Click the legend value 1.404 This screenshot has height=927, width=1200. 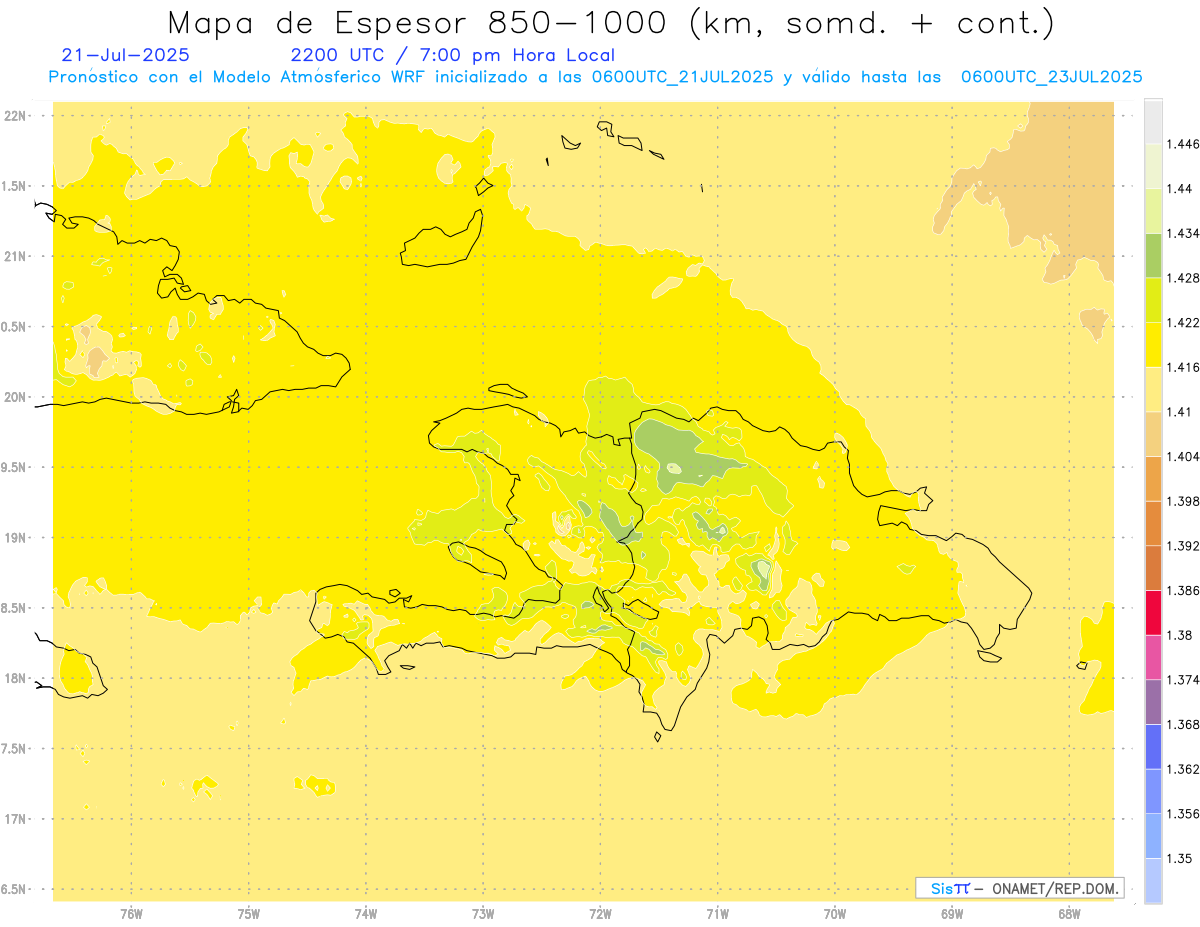coord(1184,457)
